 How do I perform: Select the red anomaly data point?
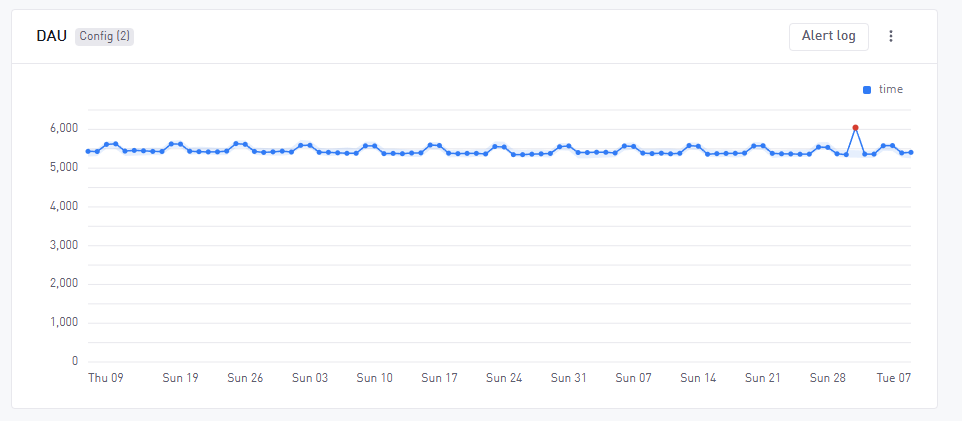(x=855, y=128)
